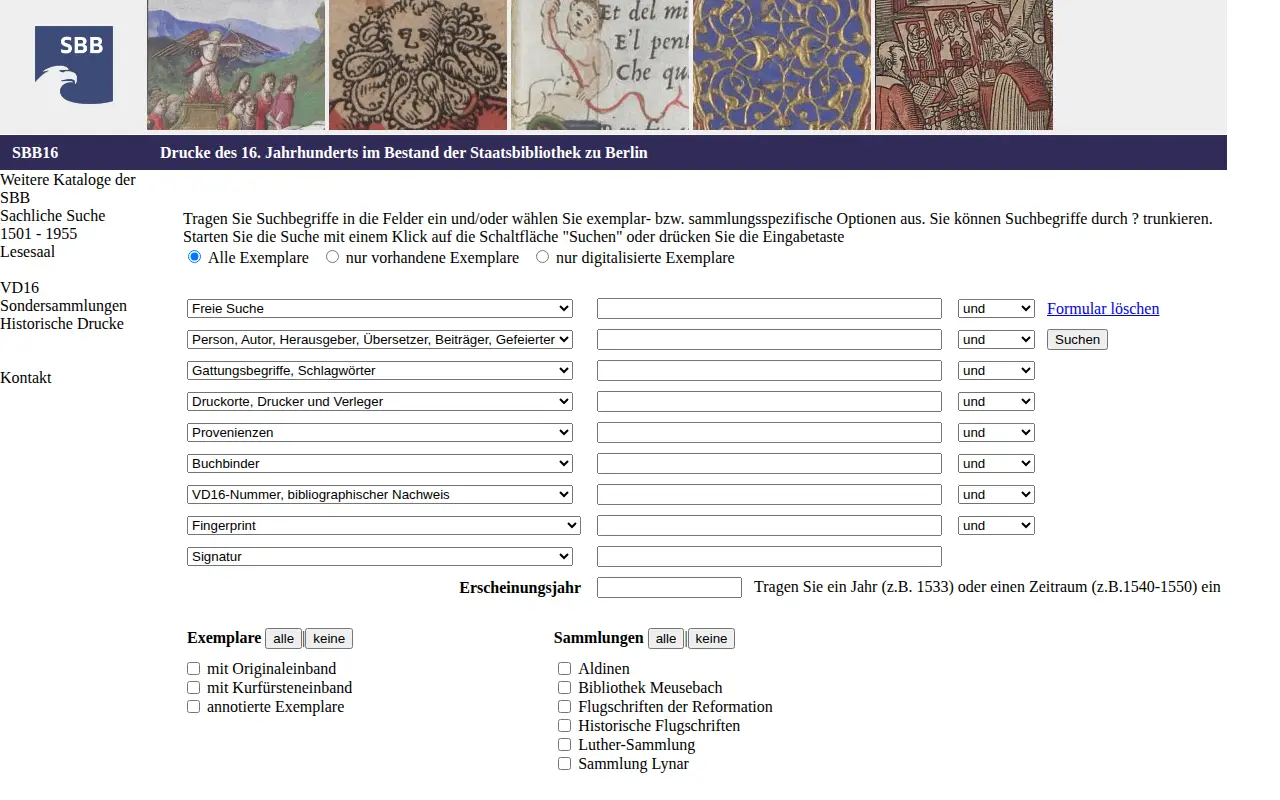Screen dimensions: 1280x800
Task: Click the Formular löschen link
Action: [x=1103, y=309]
